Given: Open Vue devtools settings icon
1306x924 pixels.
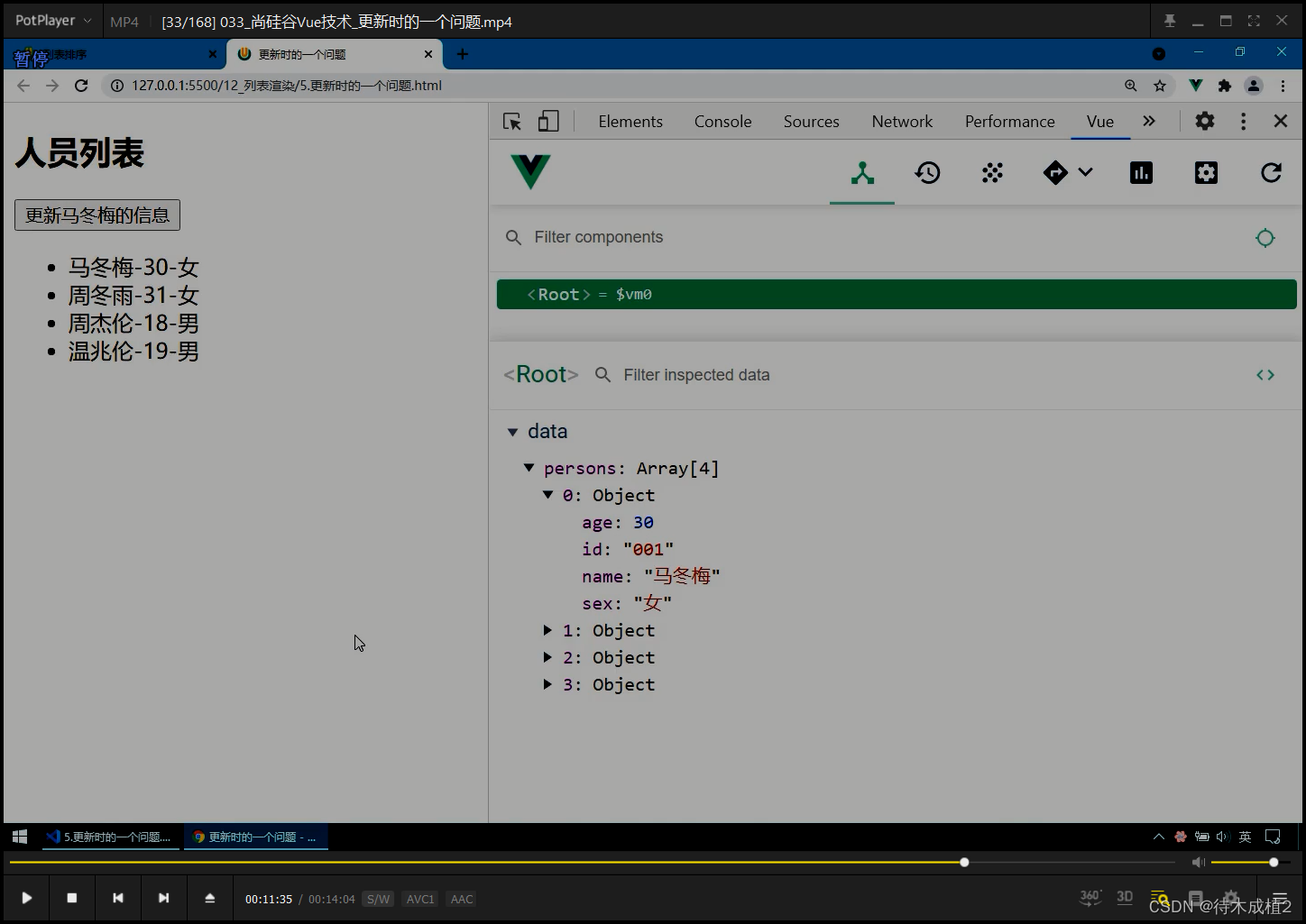Looking at the screenshot, I should [1206, 173].
